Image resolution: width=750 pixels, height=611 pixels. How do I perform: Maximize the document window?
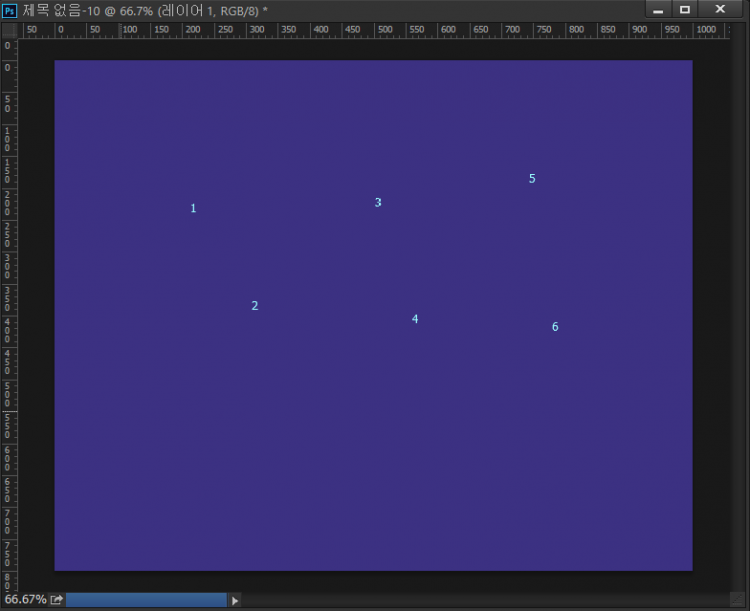click(x=685, y=10)
